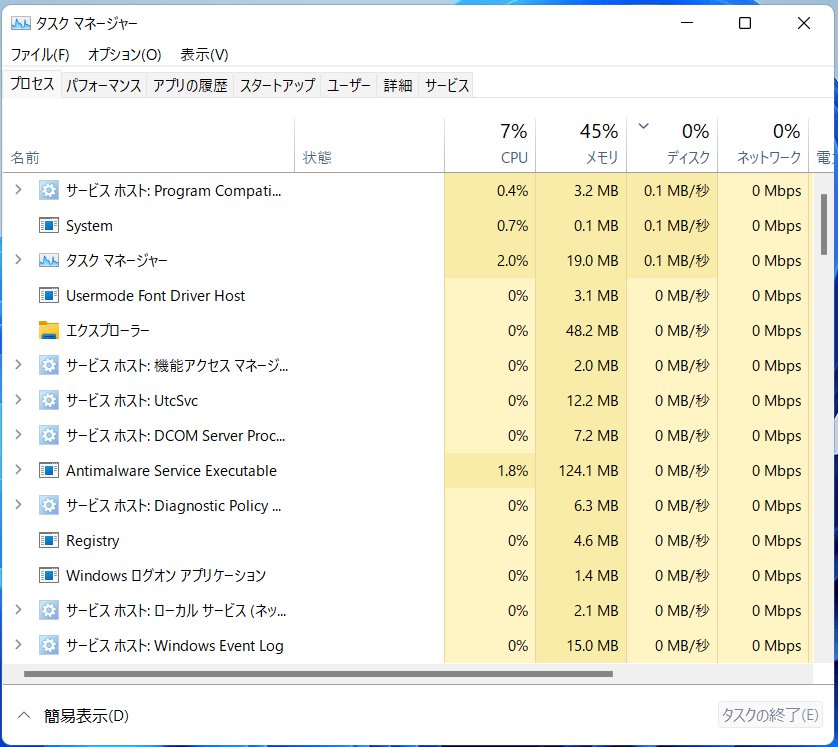The image size is (838, 747).
Task: Click the Usermode Font Driver Host icon
Action: 49,295
